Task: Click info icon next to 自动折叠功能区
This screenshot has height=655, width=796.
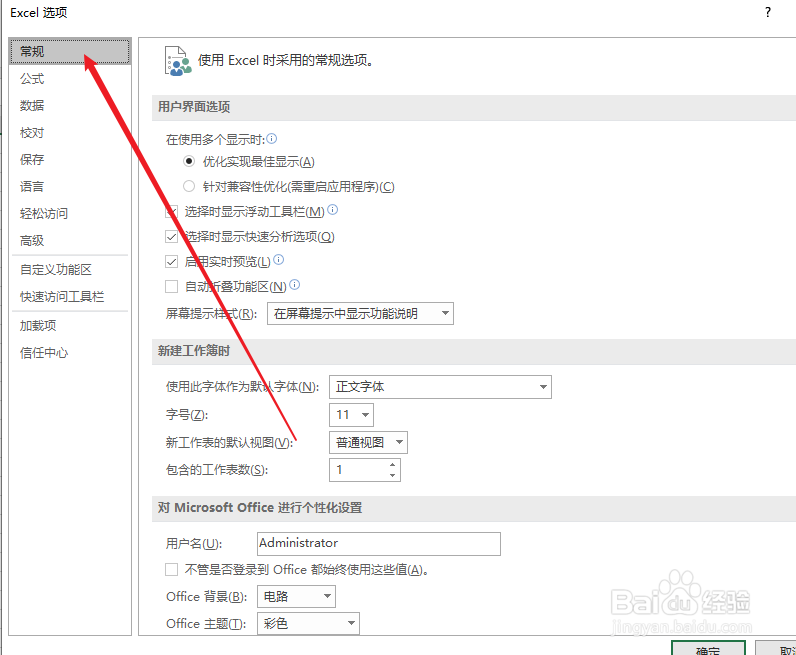Action: tap(295, 284)
